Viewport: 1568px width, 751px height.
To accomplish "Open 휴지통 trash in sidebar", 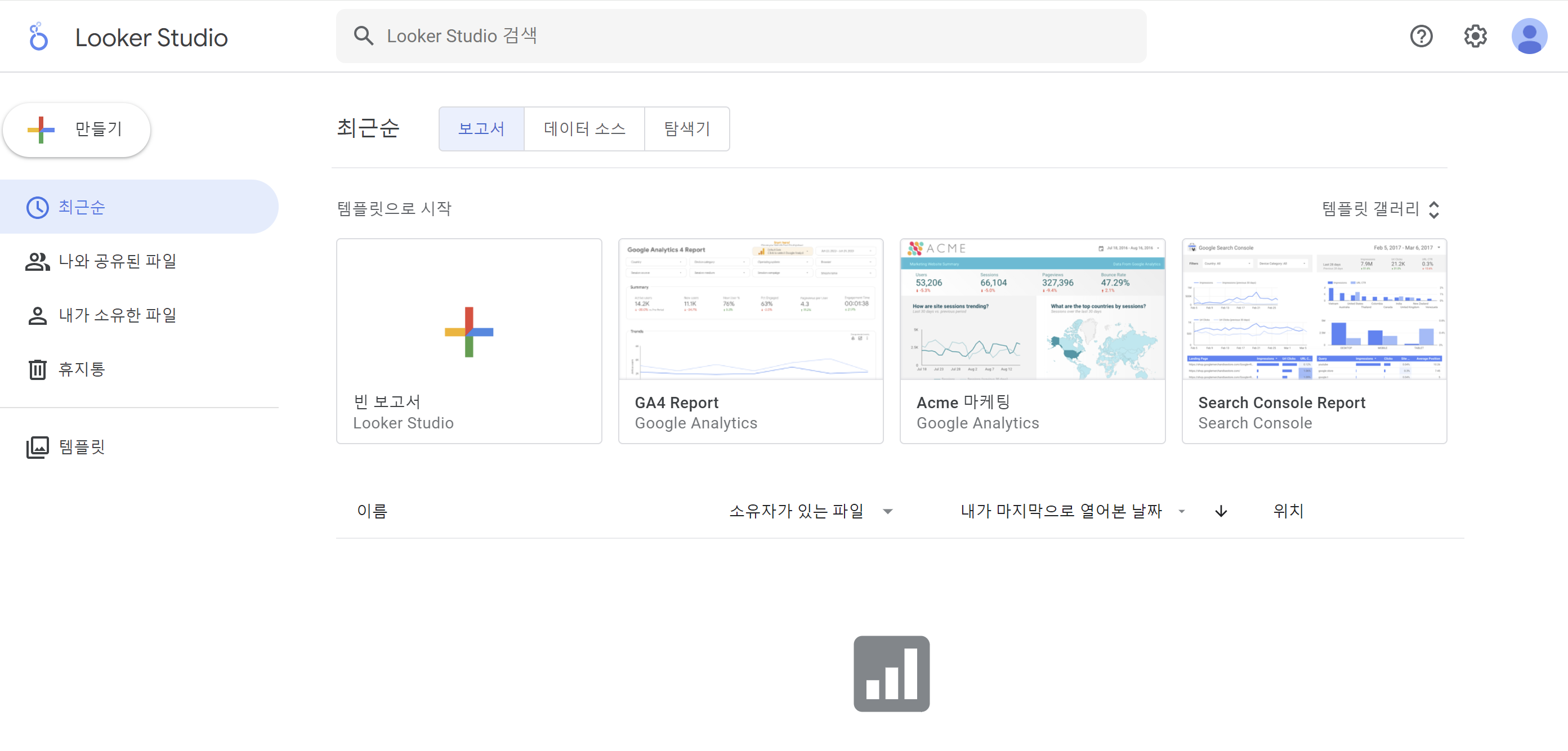I will click(x=139, y=369).
